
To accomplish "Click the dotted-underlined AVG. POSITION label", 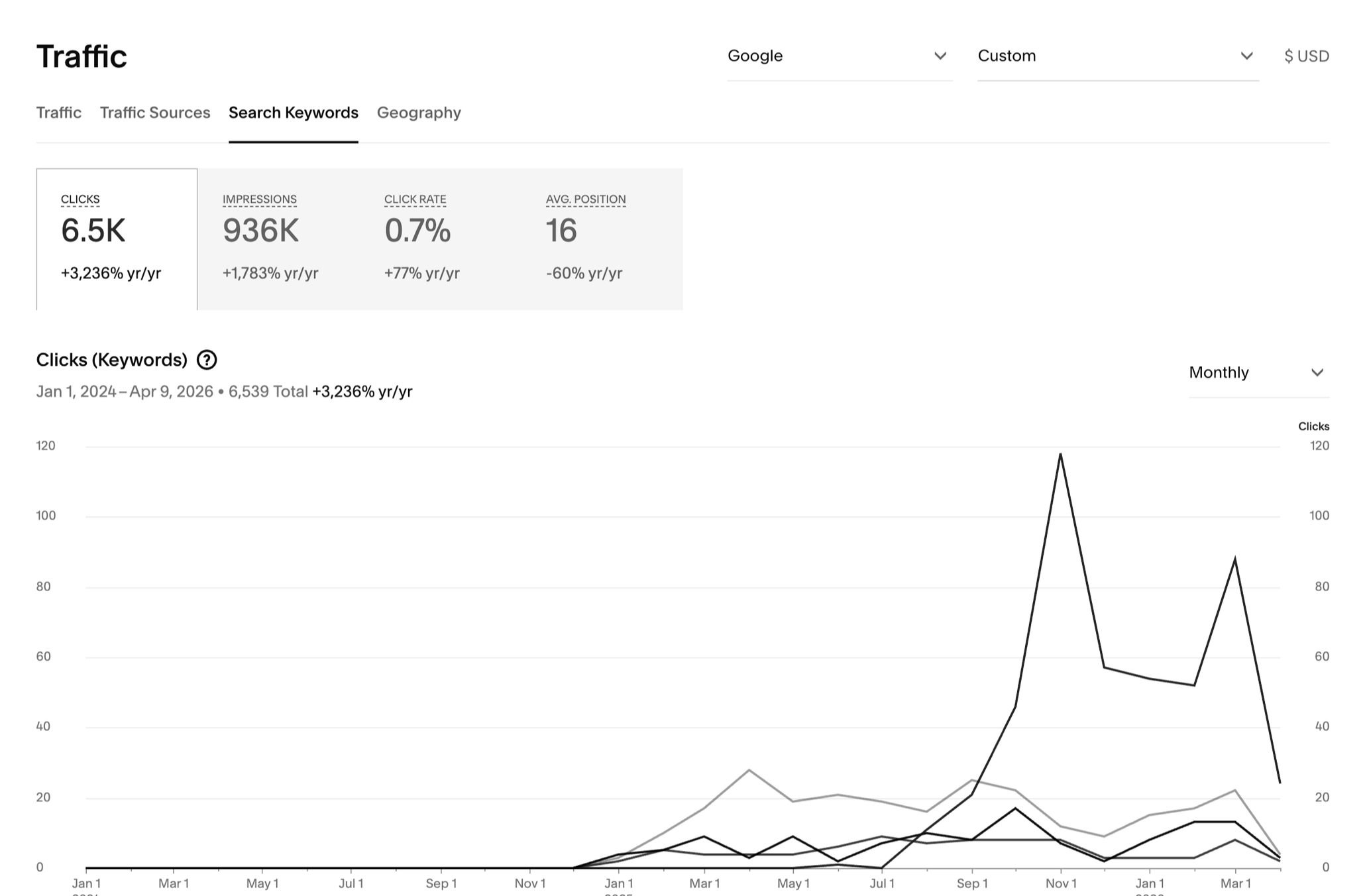I will coord(586,199).
